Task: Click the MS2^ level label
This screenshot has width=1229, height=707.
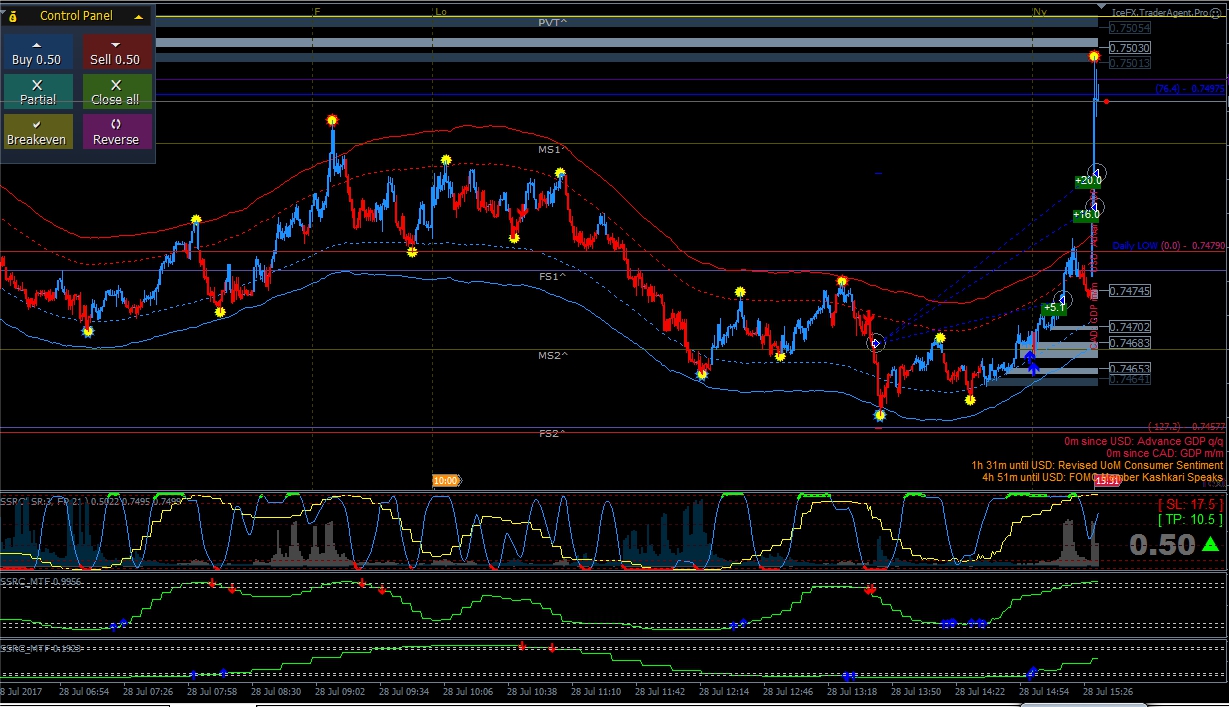Action: click(x=552, y=355)
